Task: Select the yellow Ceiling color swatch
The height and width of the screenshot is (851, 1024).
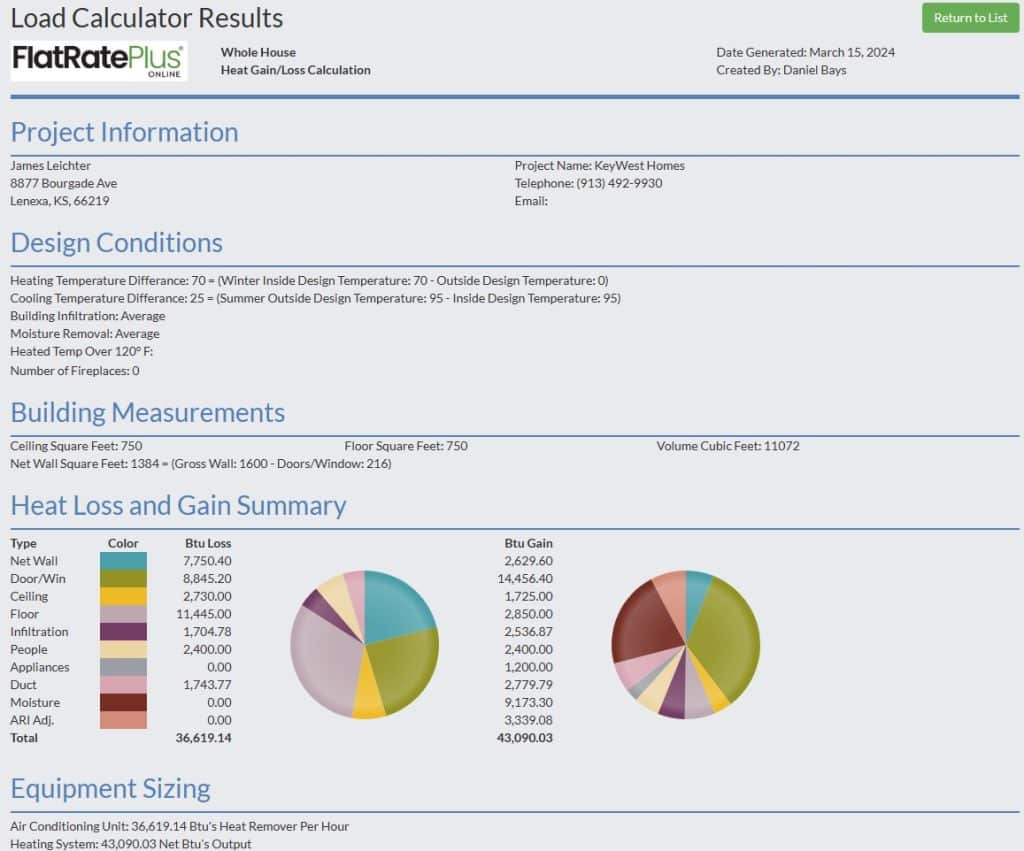Action: pyautogui.click(x=123, y=597)
